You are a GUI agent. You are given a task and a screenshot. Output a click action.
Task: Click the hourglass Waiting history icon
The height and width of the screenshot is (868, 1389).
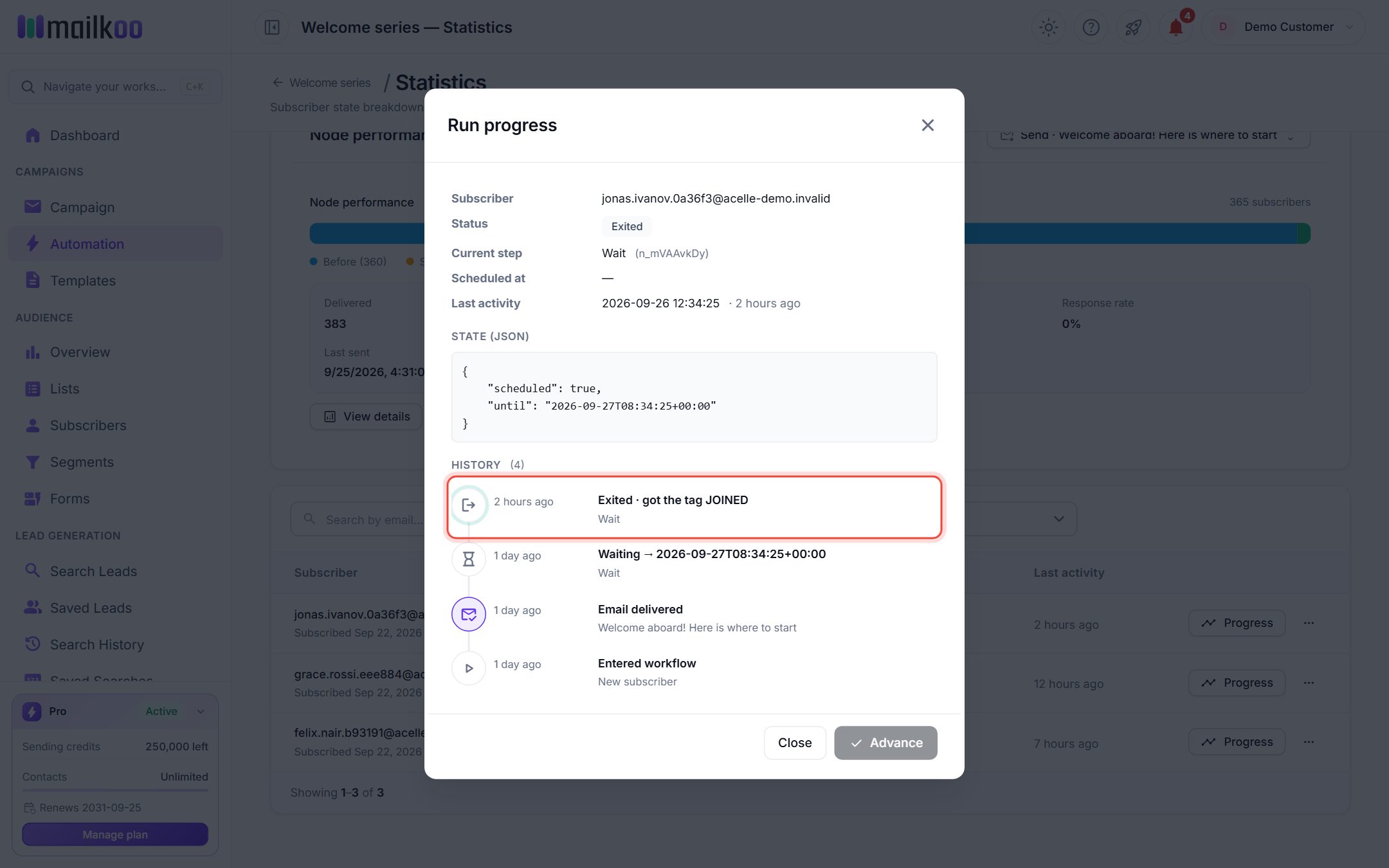[x=469, y=559]
